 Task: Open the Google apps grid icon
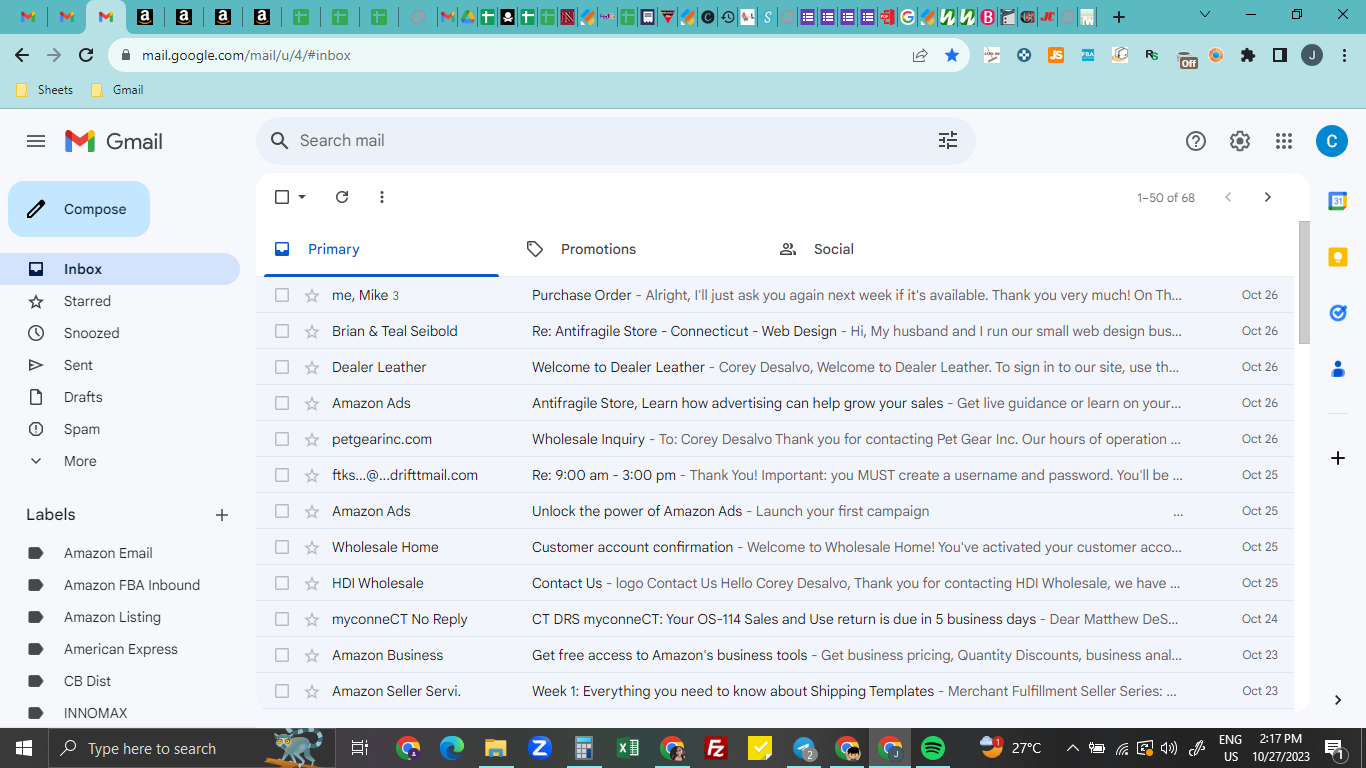click(1284, 141)
